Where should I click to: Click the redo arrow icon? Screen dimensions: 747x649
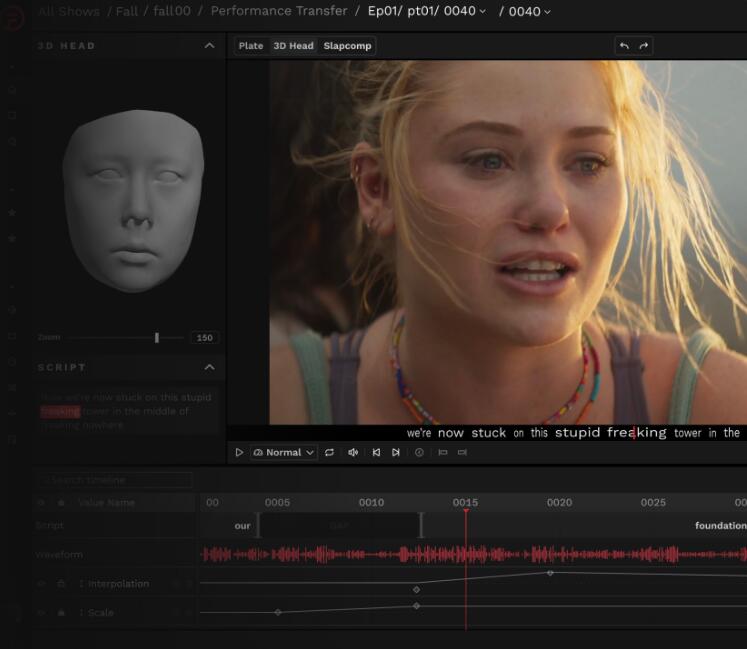pos(644,46)
